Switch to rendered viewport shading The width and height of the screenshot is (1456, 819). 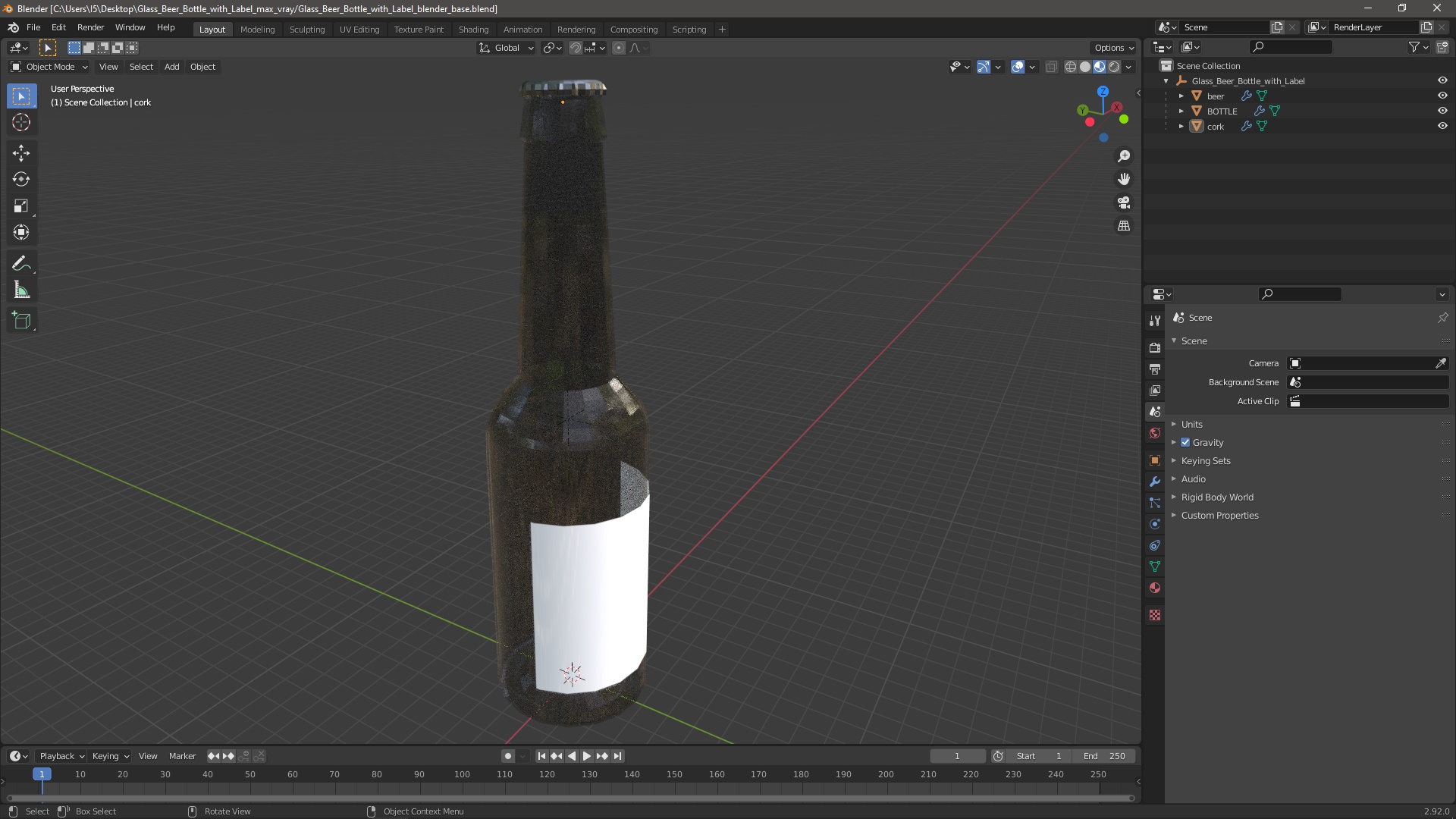tap(1114, 67)
